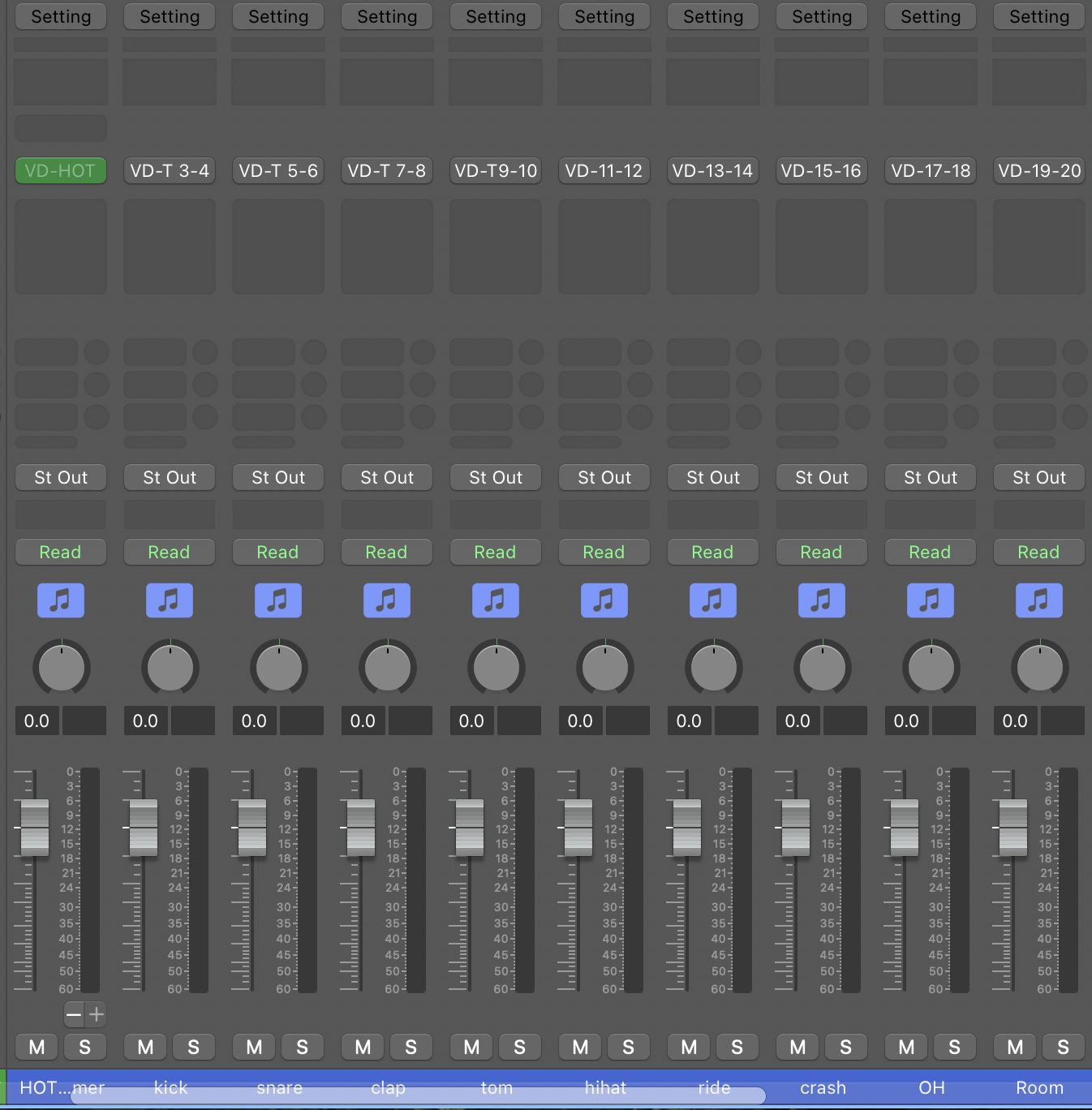Select the Room track name label
The width and height of the screenshot is (1092, 1110).
pos(1039,1088)
